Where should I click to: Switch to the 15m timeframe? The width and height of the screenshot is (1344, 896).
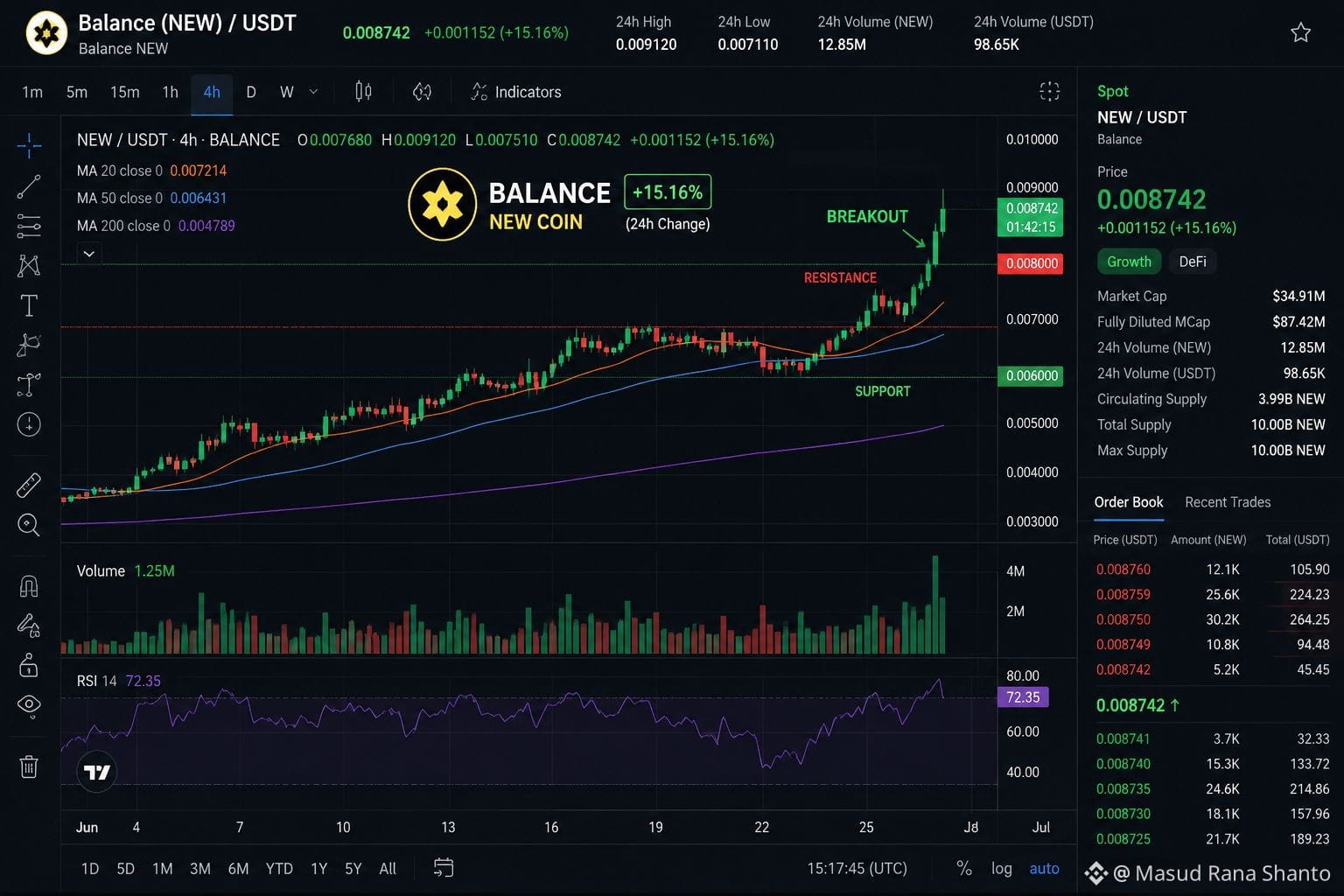(x=124, y=92)
